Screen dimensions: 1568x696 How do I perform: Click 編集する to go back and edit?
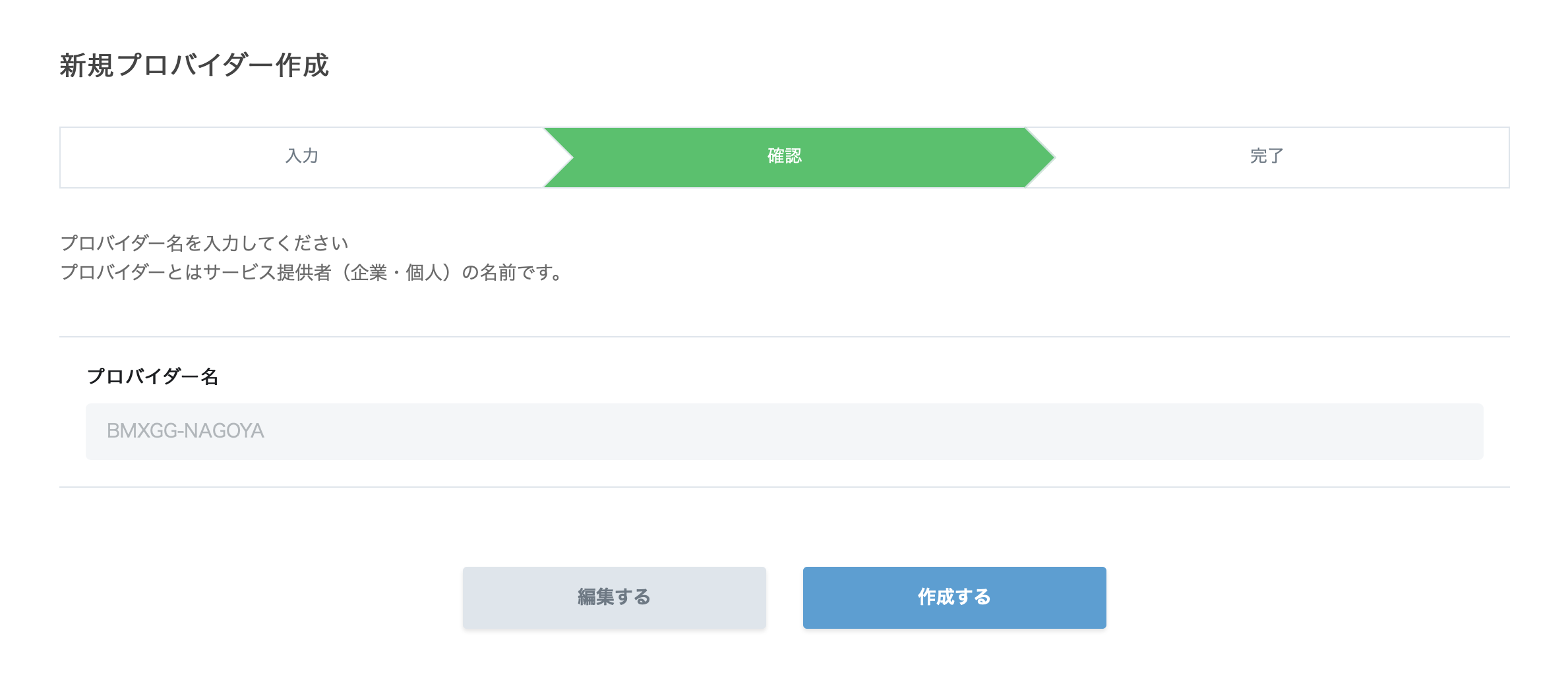tap(613, 596)
